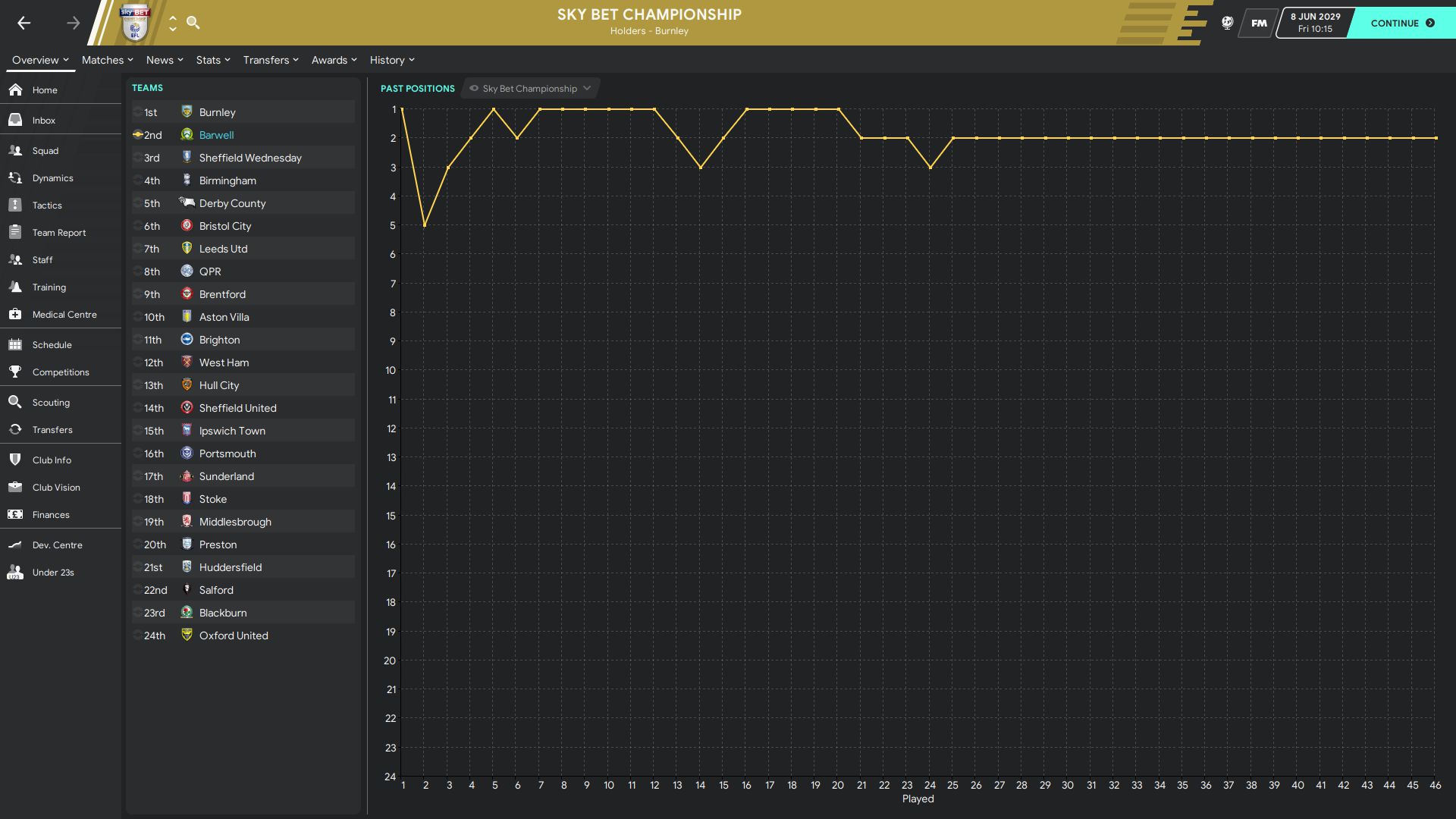1456x819 pixels.
Task: Select Sheffield Wednesday in teams list
Action: (x=243, y=157)
